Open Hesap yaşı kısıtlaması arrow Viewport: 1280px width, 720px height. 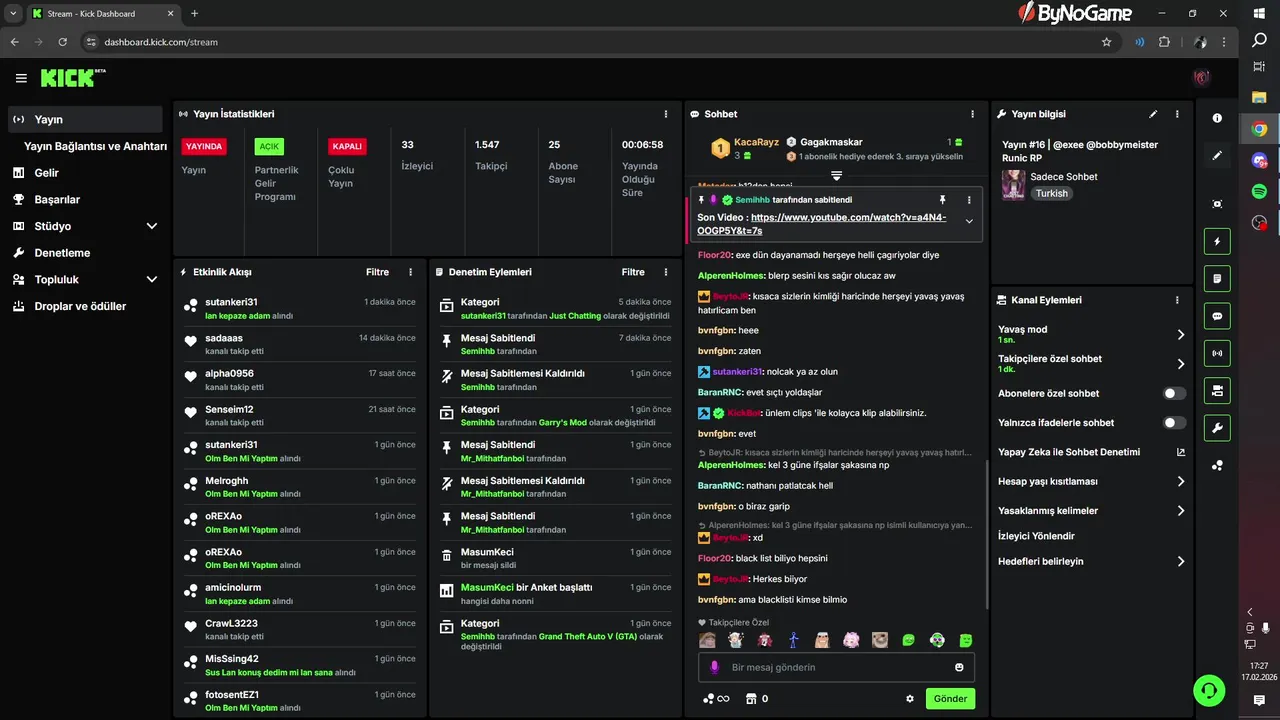tap(1180, 481)
